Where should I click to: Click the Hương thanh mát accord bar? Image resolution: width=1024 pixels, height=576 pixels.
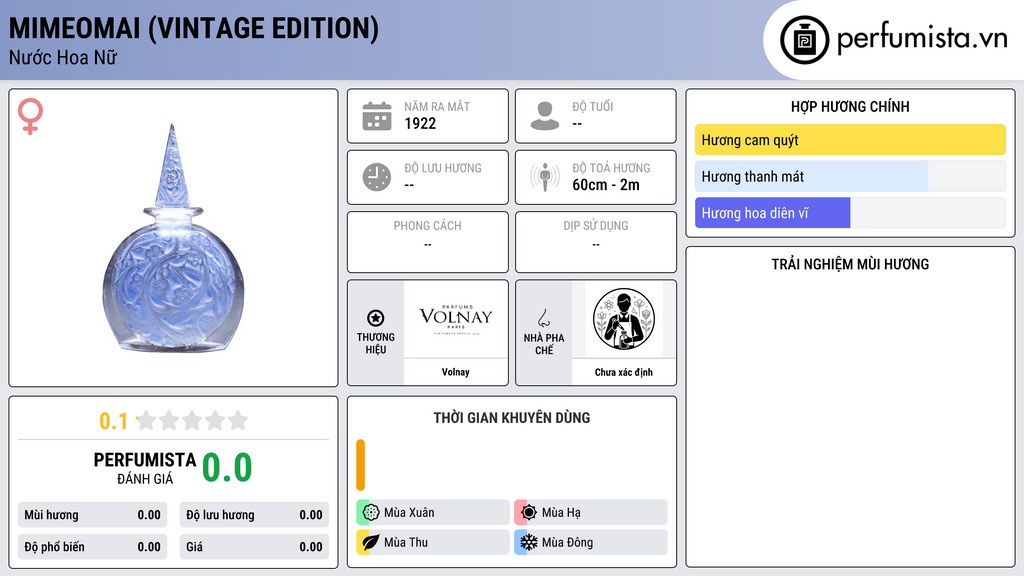click(850, 176)
